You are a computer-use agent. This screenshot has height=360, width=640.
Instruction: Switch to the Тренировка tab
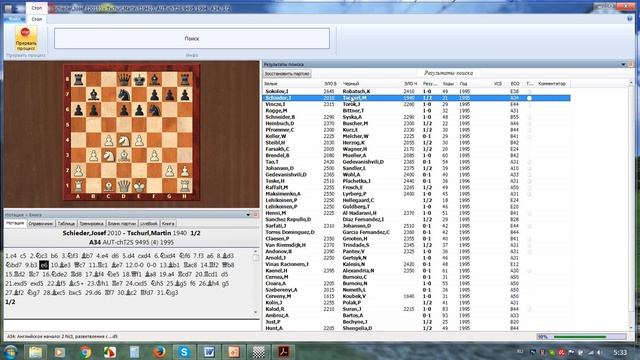click(x=91, y=224)
